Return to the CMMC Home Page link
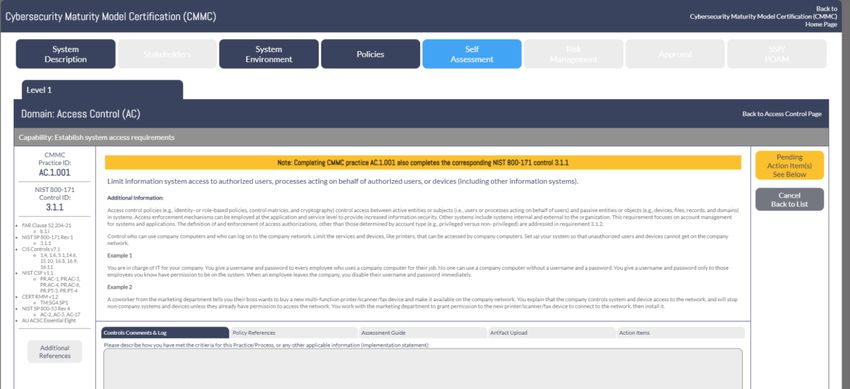The width and height of the screenshot is (850, 389). (x=763, y=16)
